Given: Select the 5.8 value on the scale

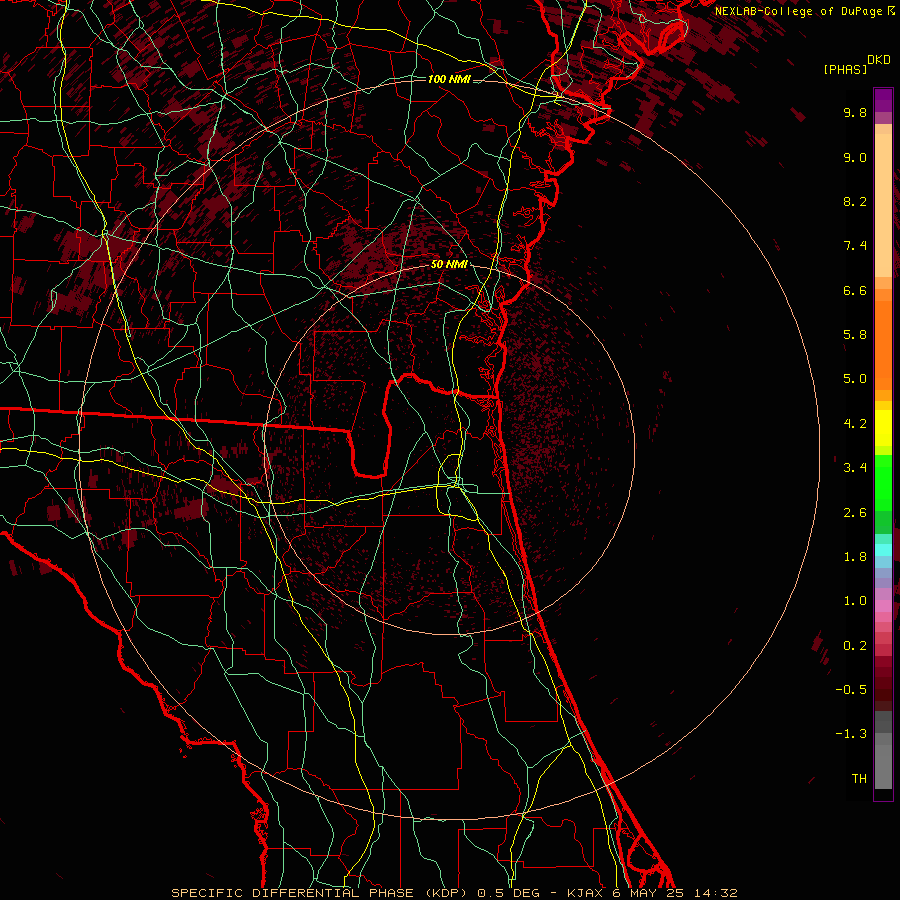Looking at the screenshot, I should point(855,335).
